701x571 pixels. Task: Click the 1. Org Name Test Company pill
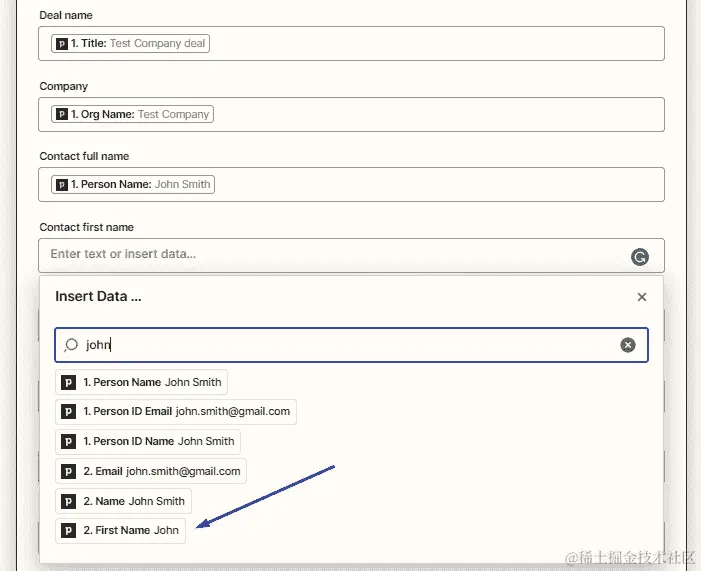132,114
